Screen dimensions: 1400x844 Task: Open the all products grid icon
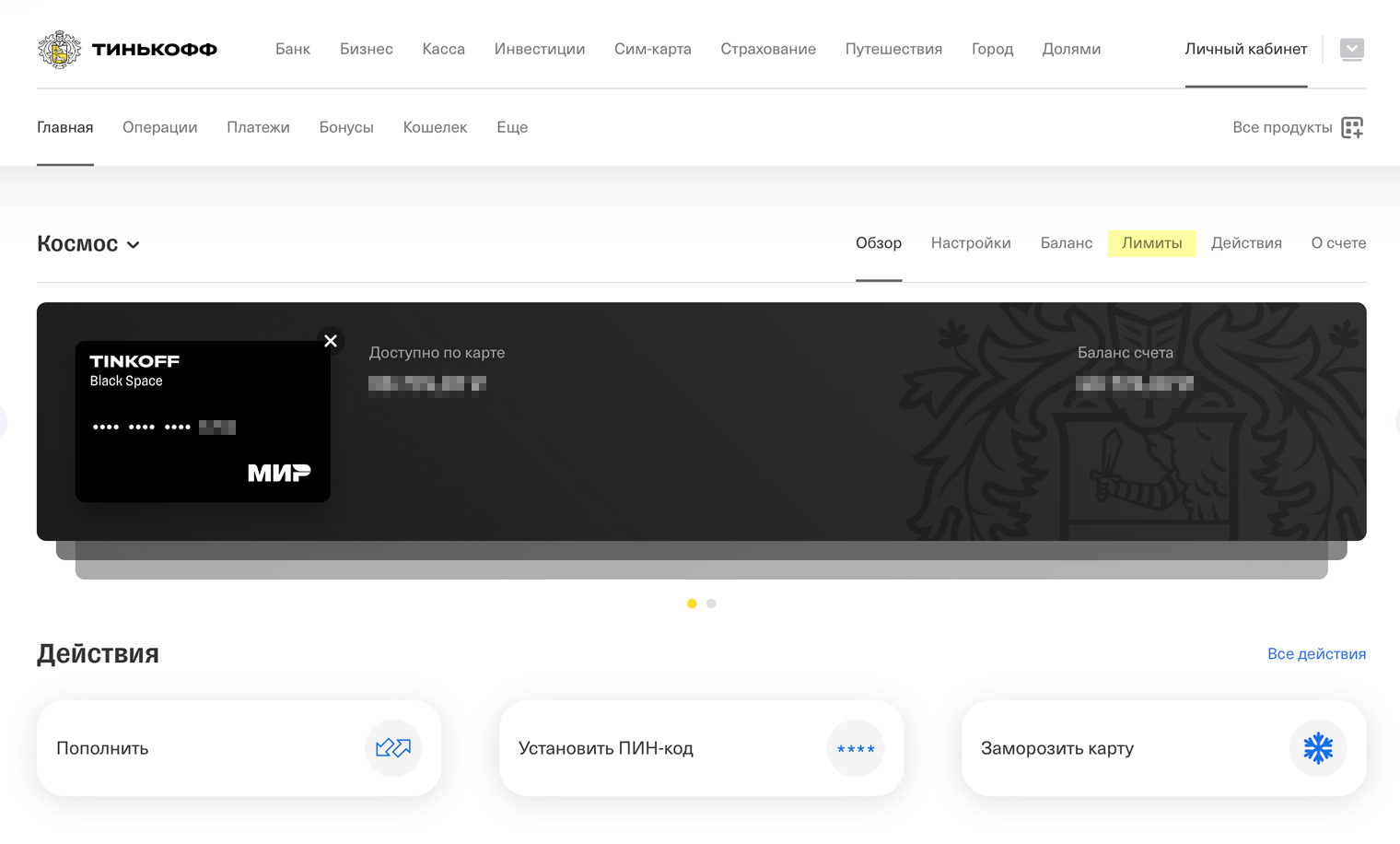[1352, 127]
